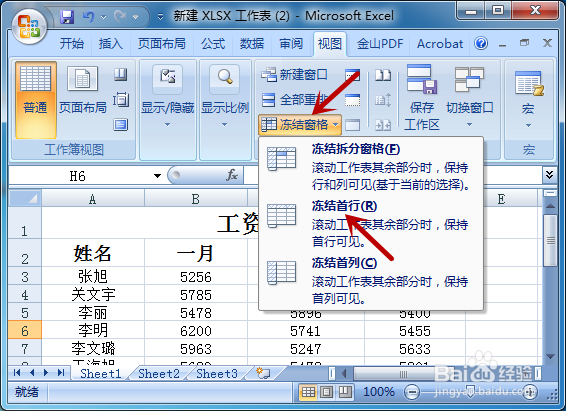Click Hide window icon
The image size is (566, 411).
(x=352, y=100)
